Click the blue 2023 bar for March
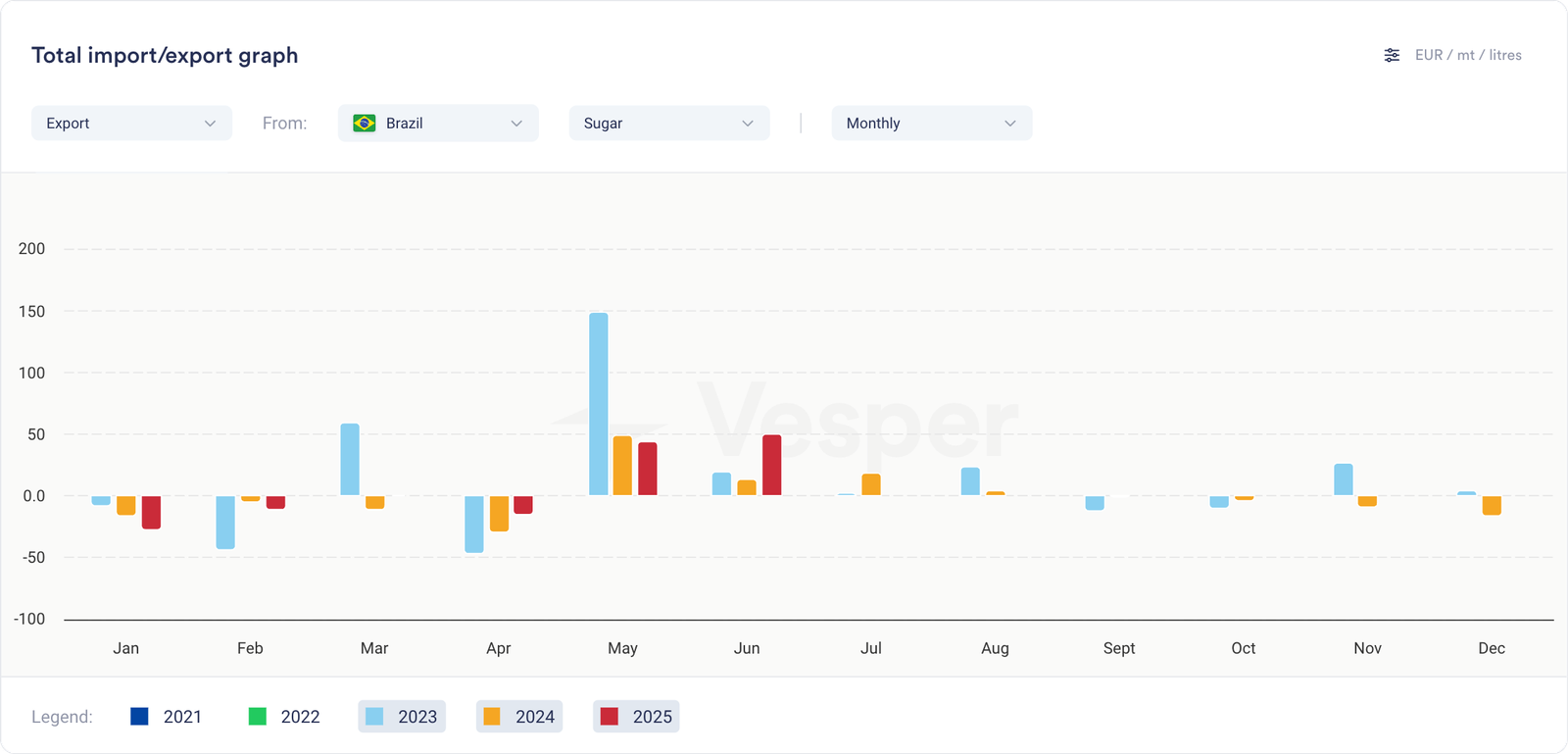Screen dimensions: 1568x754 [x=350, y=459]
